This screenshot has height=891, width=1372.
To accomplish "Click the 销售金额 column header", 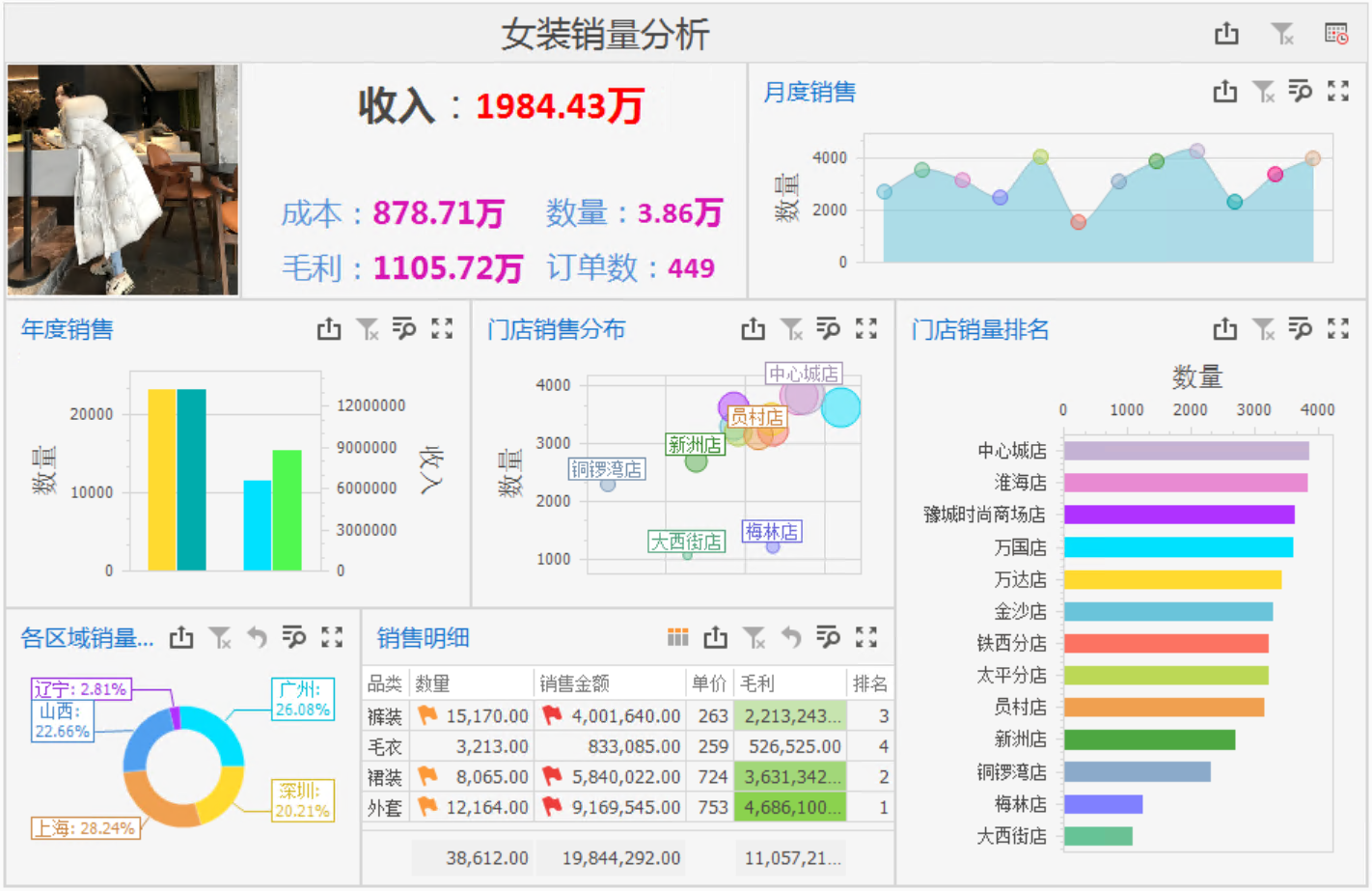I will [609, 683].
